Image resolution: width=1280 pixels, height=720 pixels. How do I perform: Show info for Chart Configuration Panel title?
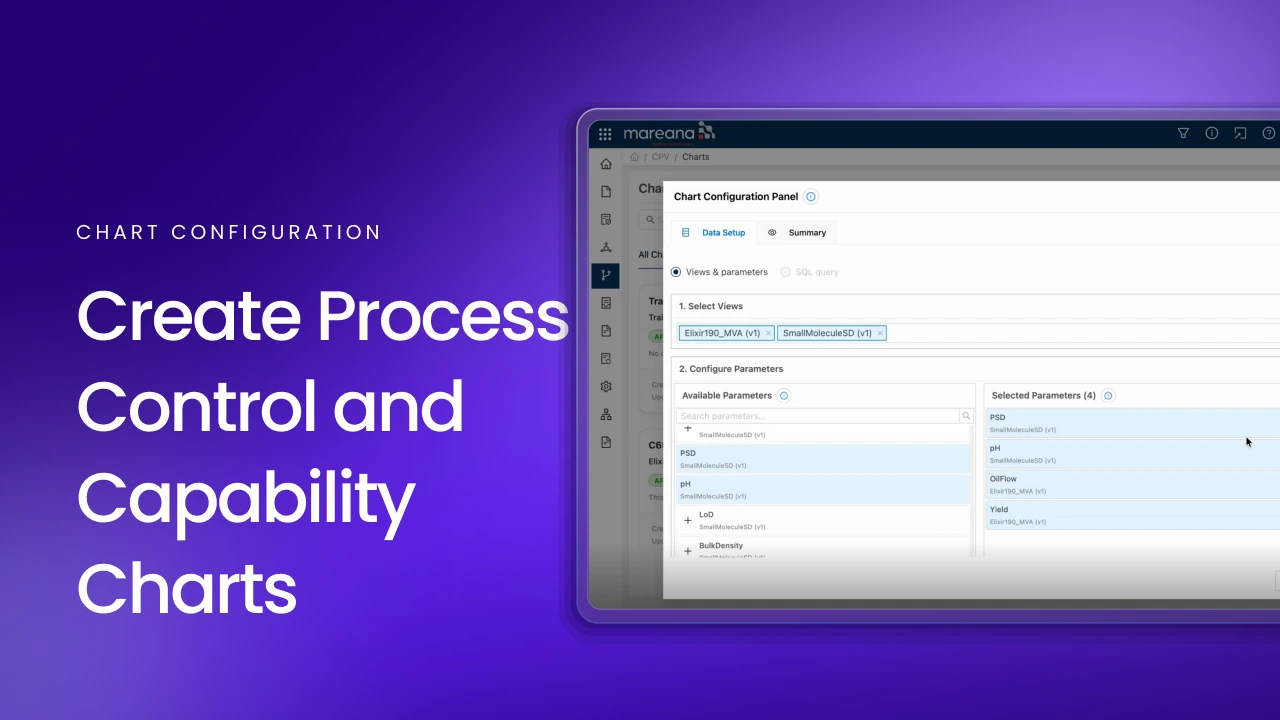[811, 197]
